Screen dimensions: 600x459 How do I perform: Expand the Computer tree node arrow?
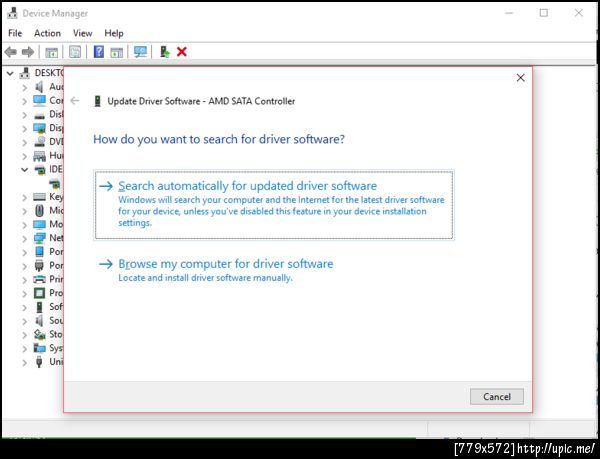tap(24, 101)
